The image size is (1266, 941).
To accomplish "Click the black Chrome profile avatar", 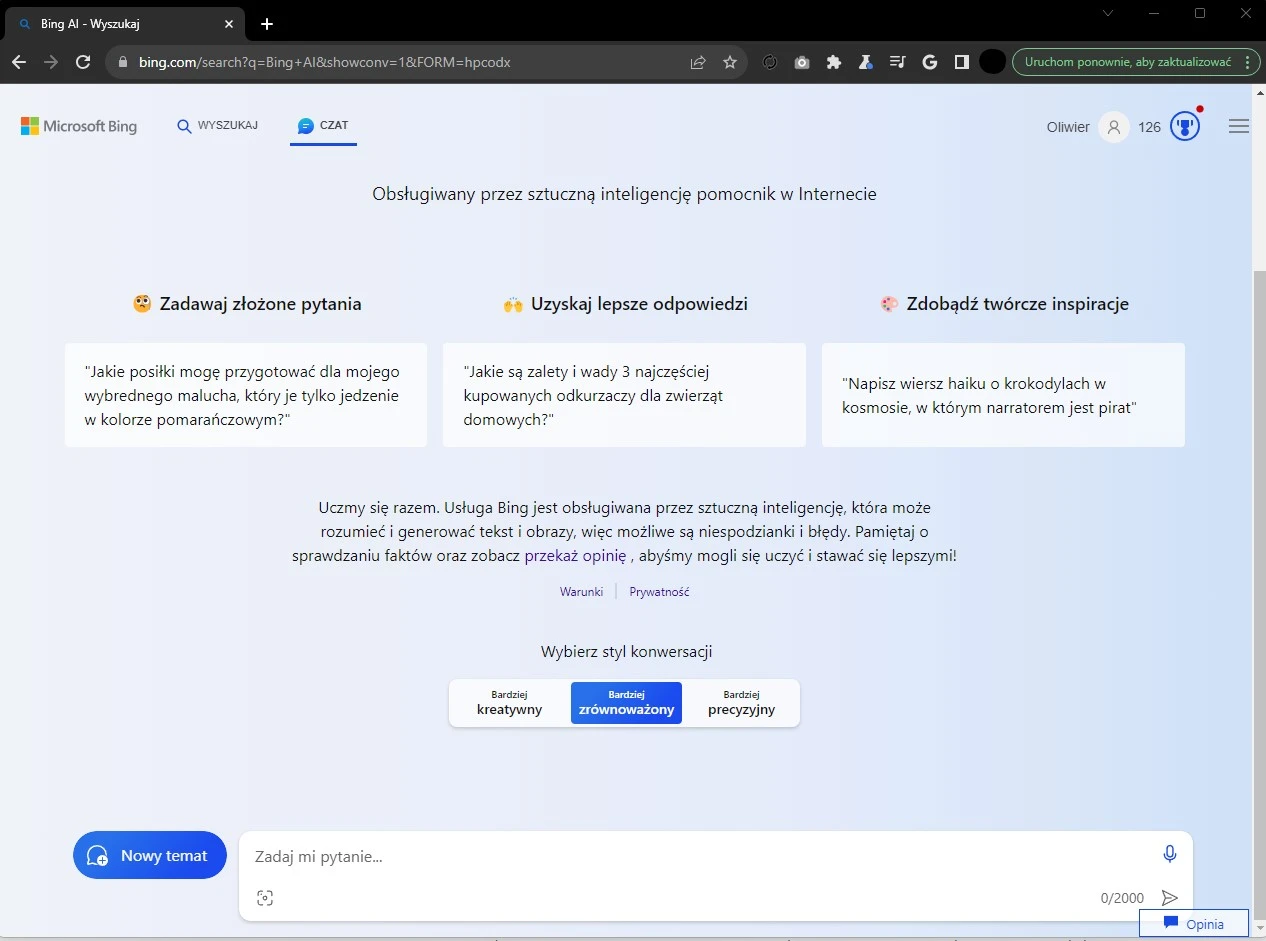I will click(x=992, y=62).
